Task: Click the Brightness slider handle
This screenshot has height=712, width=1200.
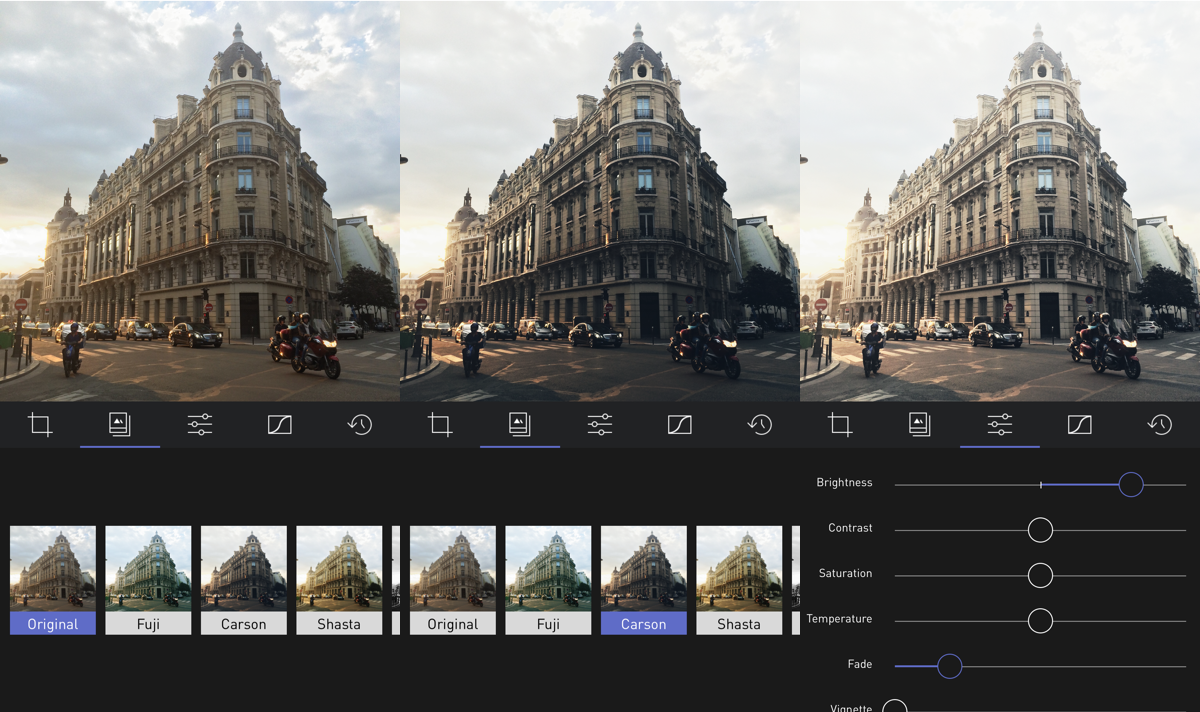Action: [1131, 485]
